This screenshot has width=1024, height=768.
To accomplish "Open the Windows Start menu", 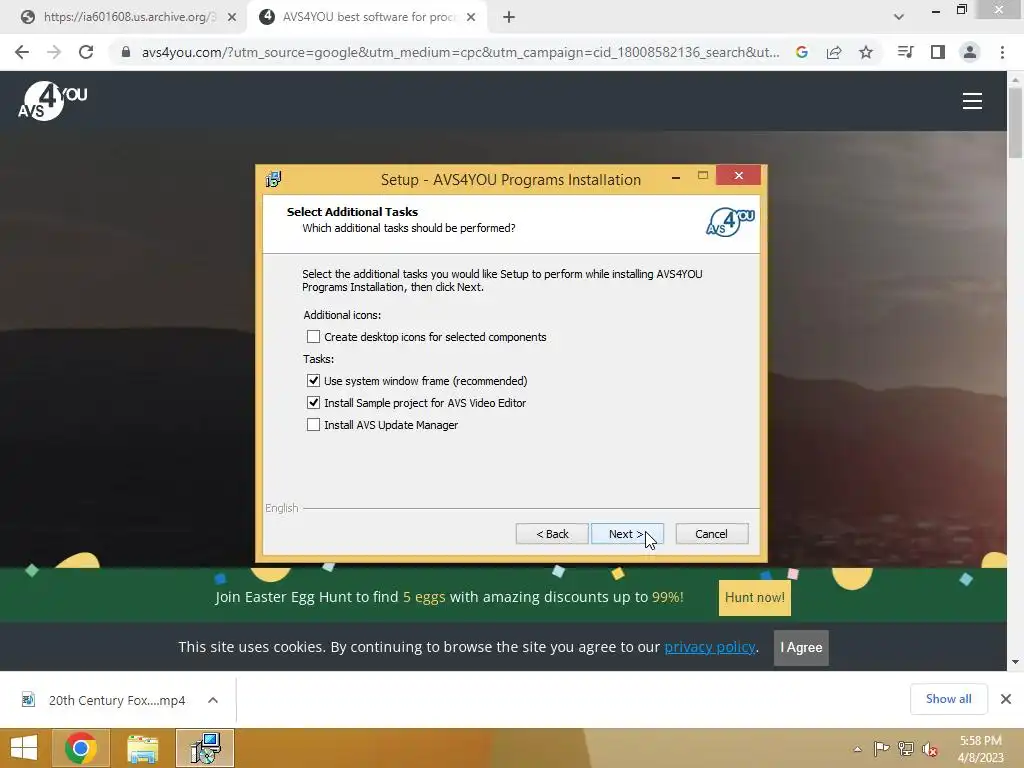I will [x=24, y=748].
